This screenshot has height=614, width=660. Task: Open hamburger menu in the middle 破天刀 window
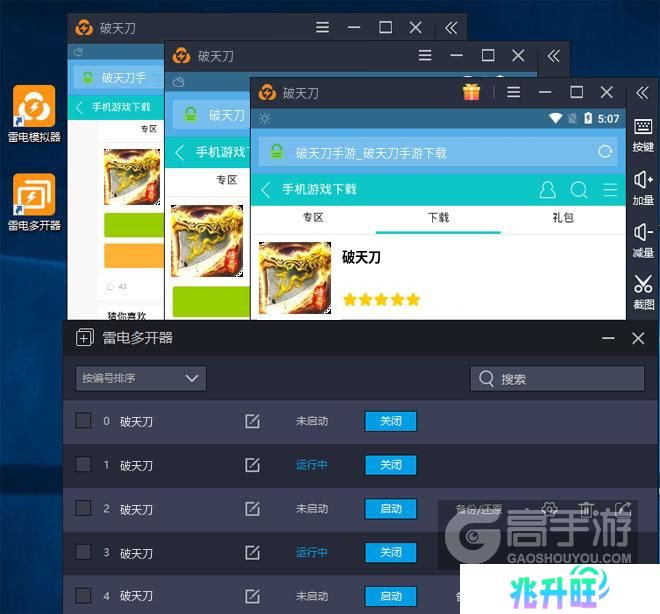tap(425, 56)
